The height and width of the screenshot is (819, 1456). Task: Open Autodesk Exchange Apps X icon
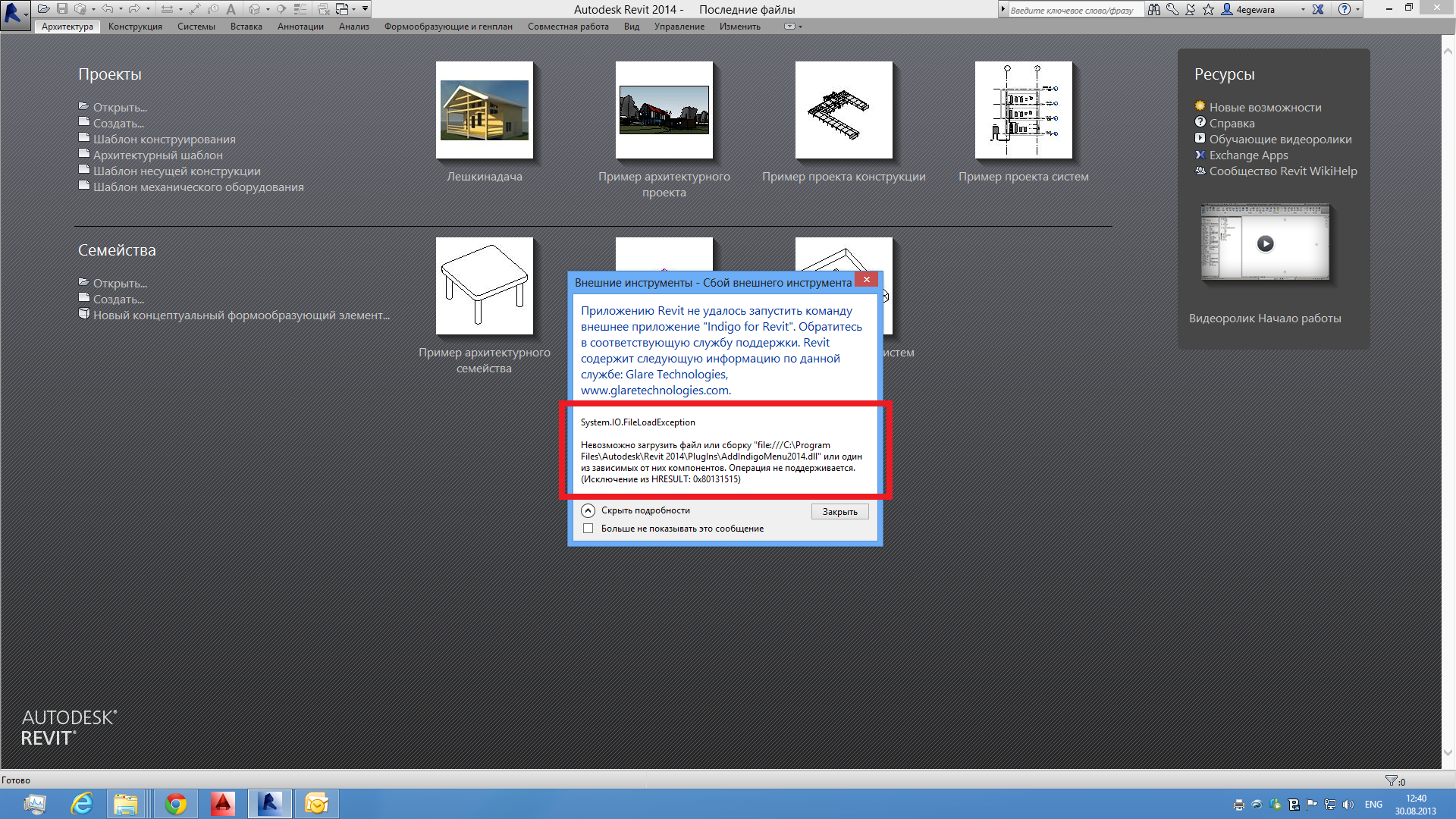pyautogui.click(x=1318, y=9)
